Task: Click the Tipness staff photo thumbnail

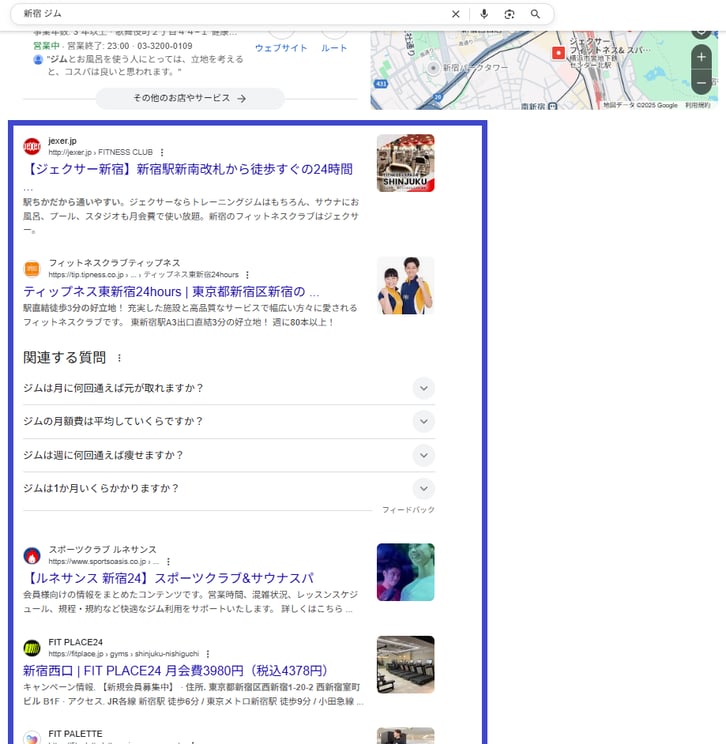Action: [x=406, y=286]
